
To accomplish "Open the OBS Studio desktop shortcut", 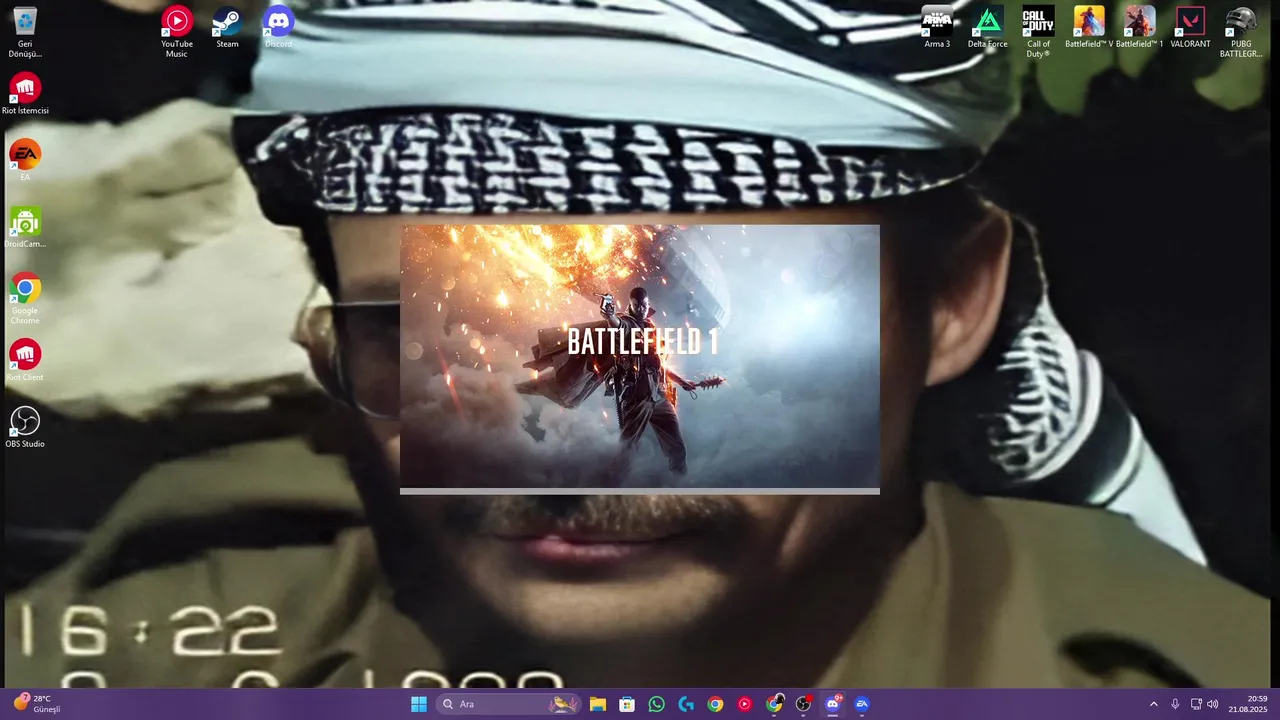I will pos(25,427).
